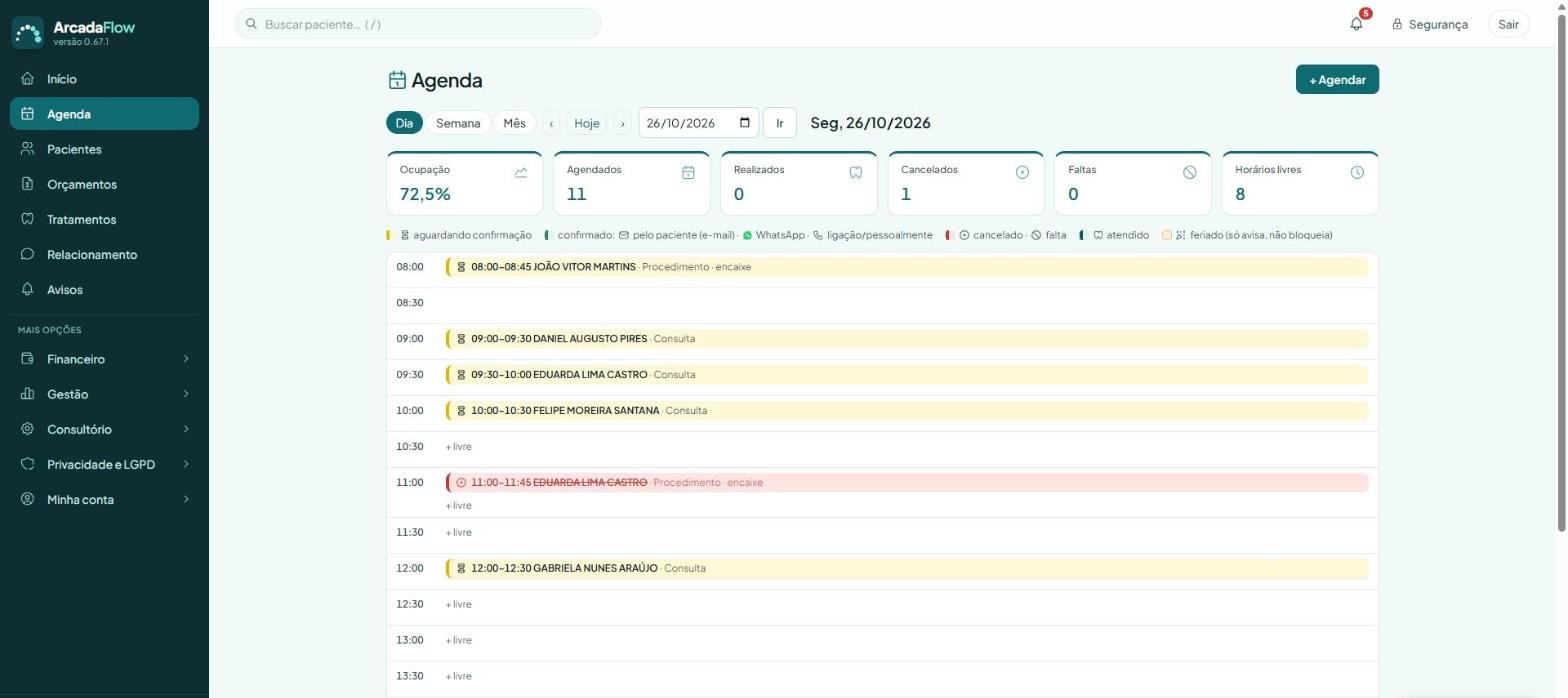Open Gabriela Nunes Araújo 12:00 appointment
This screenshot has height=698, width=1568.
(x=907, y=568)
